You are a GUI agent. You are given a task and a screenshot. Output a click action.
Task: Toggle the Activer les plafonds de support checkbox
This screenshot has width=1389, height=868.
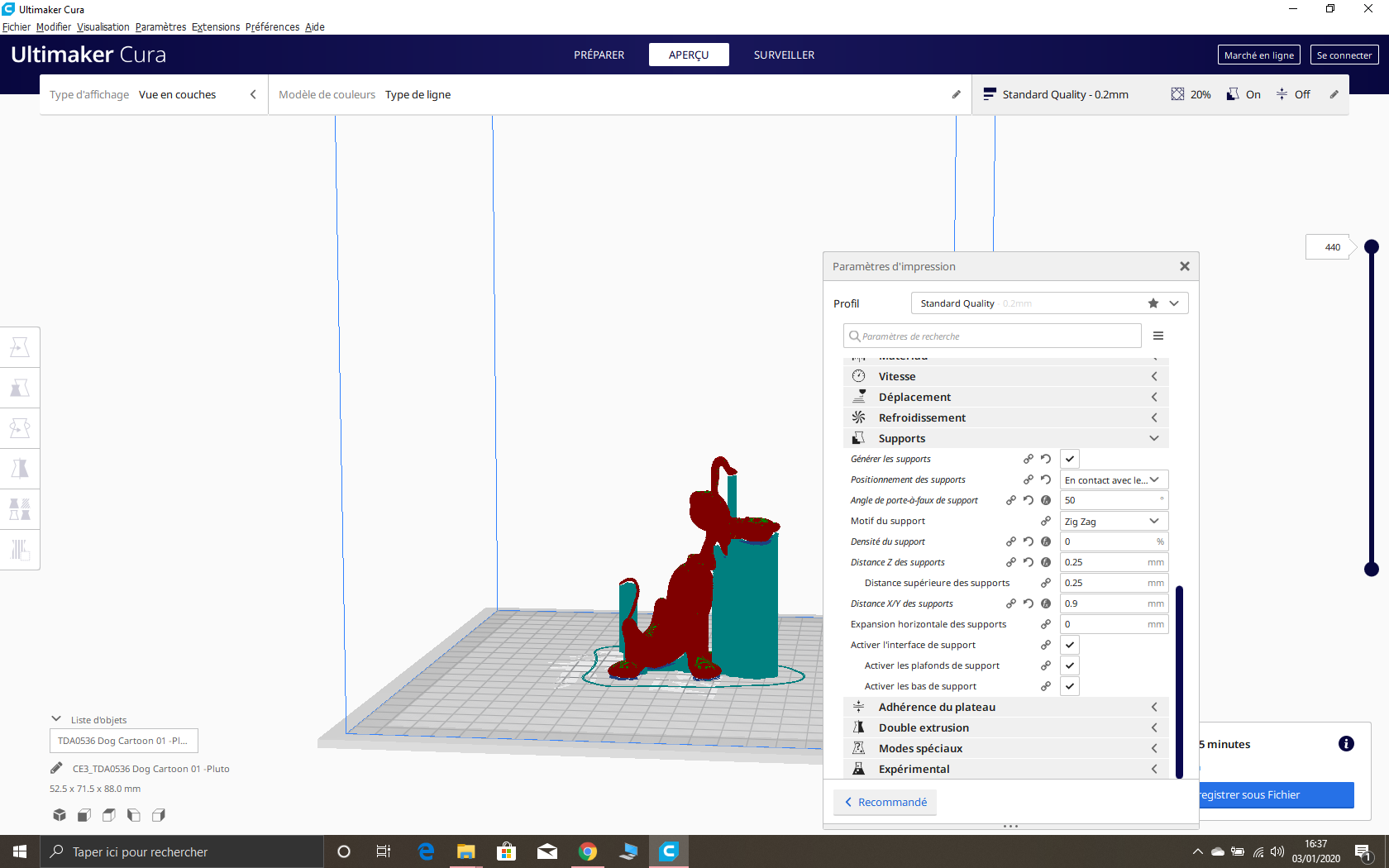(1070, 665)
